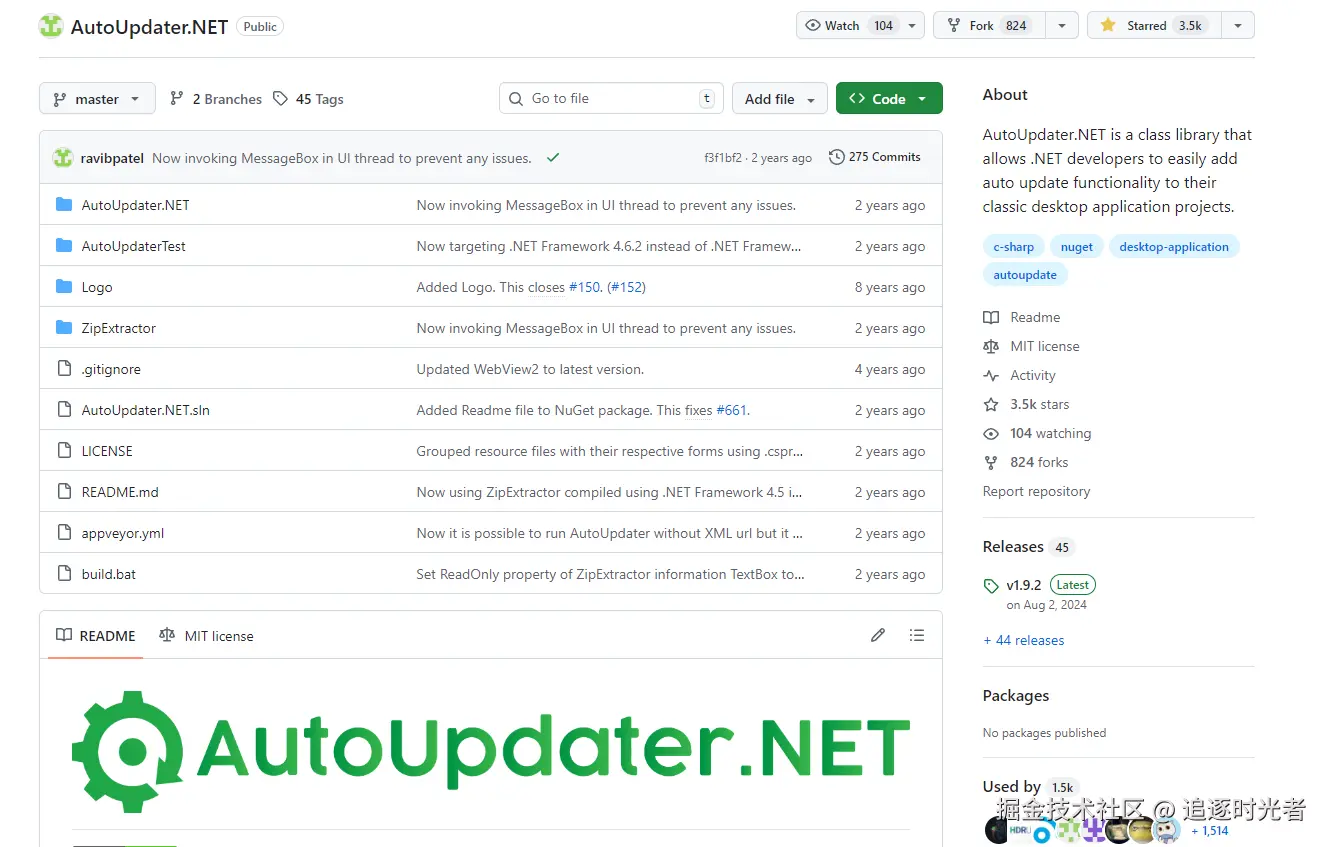Click the .gitignore file icon
1330x847 pixels.
[64, 369]
